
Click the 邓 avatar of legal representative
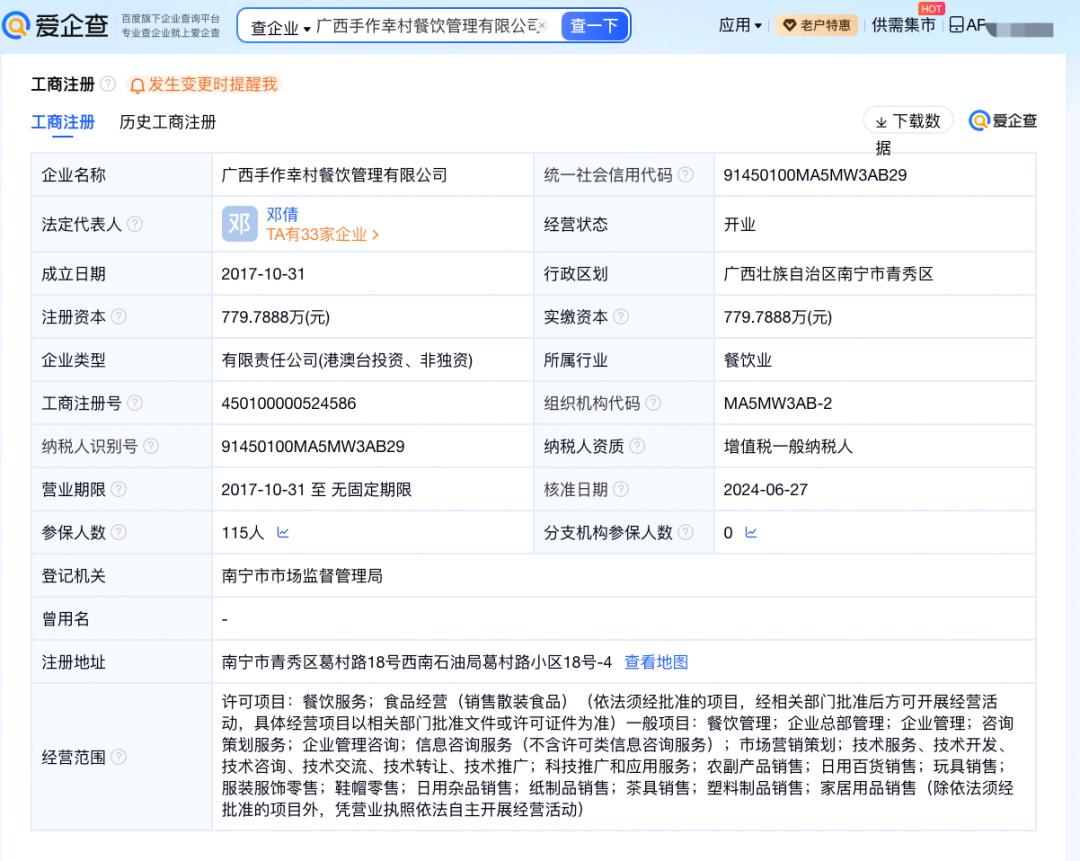[x=239, y=224]
